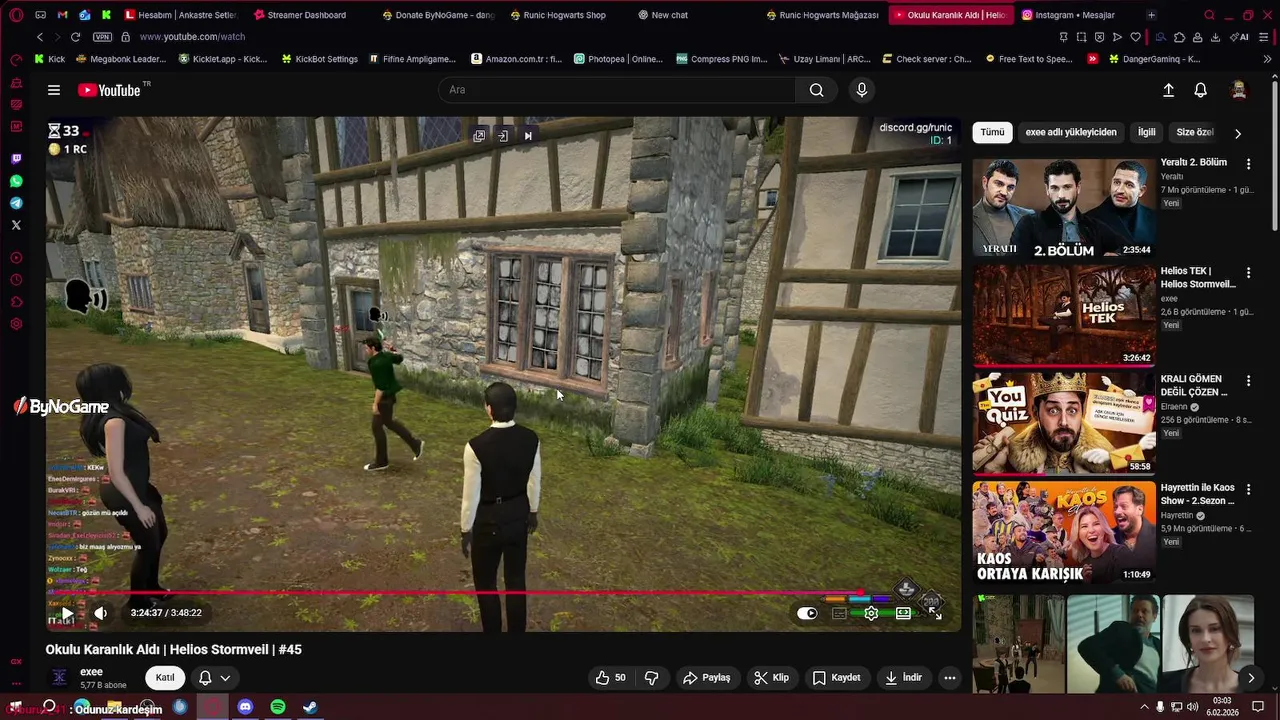Save the video with Kaydet
Screen dimensions: 1280x720
coord(836,678)
